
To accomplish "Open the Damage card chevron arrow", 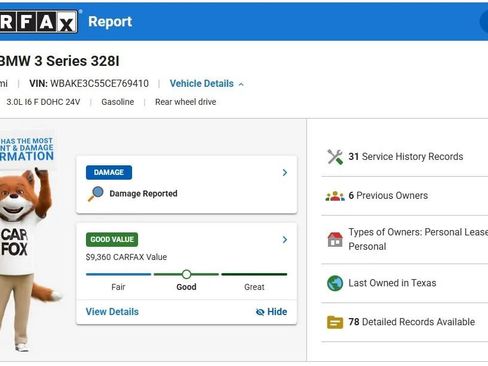I will (x=285, y=172).
